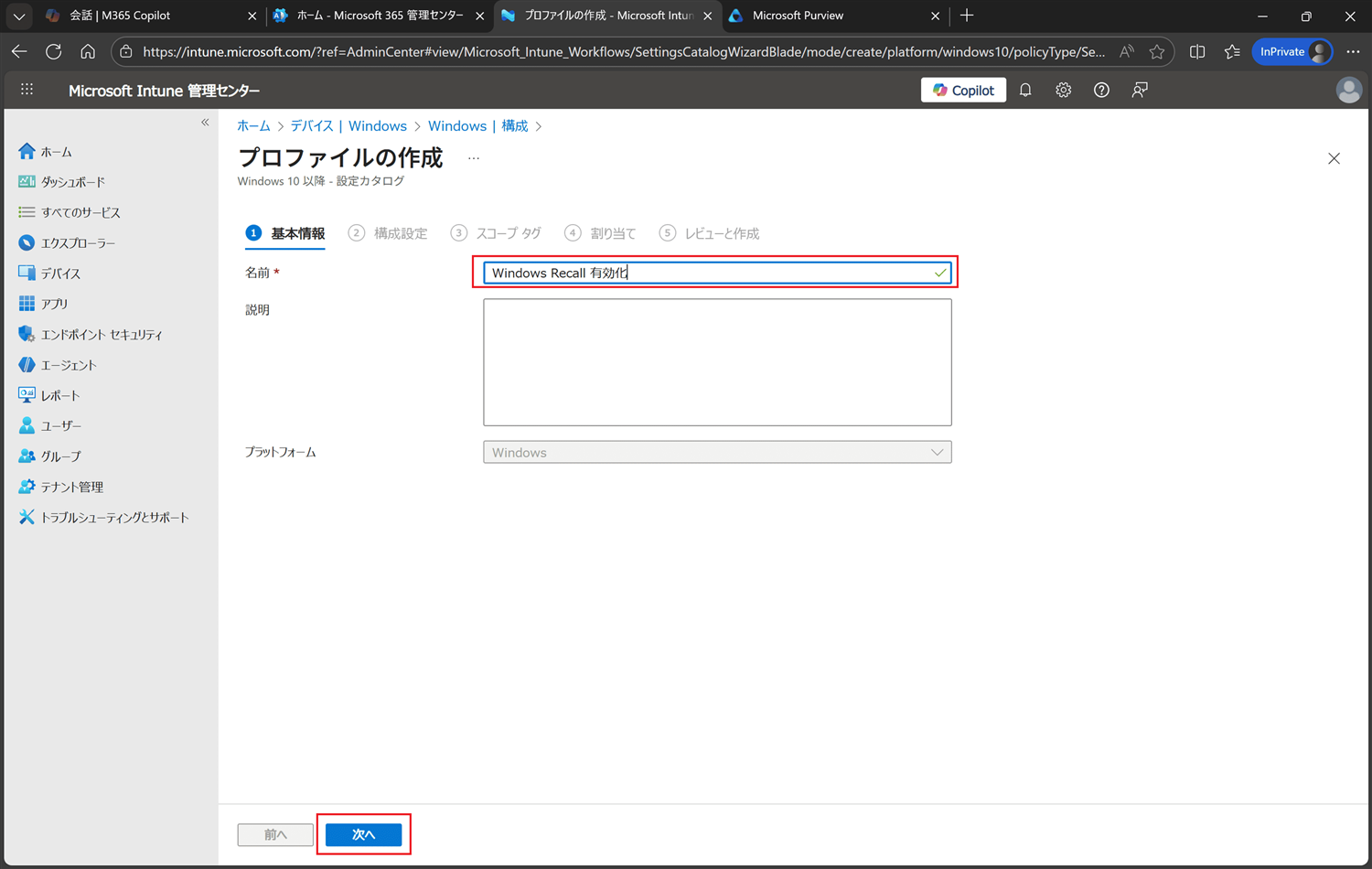Switch to the 会話 | M365 Copilot tab
Screen dimensions: 1372x869
pos(151,16)
